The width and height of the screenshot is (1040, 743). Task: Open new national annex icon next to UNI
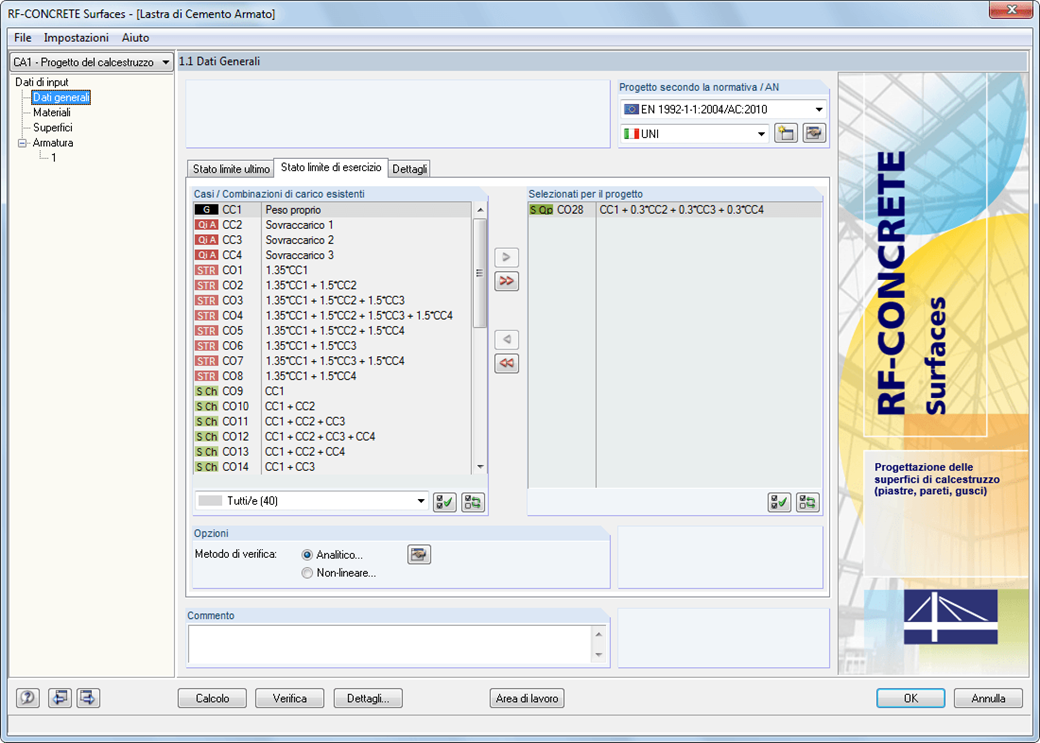[x=786, y=133]
